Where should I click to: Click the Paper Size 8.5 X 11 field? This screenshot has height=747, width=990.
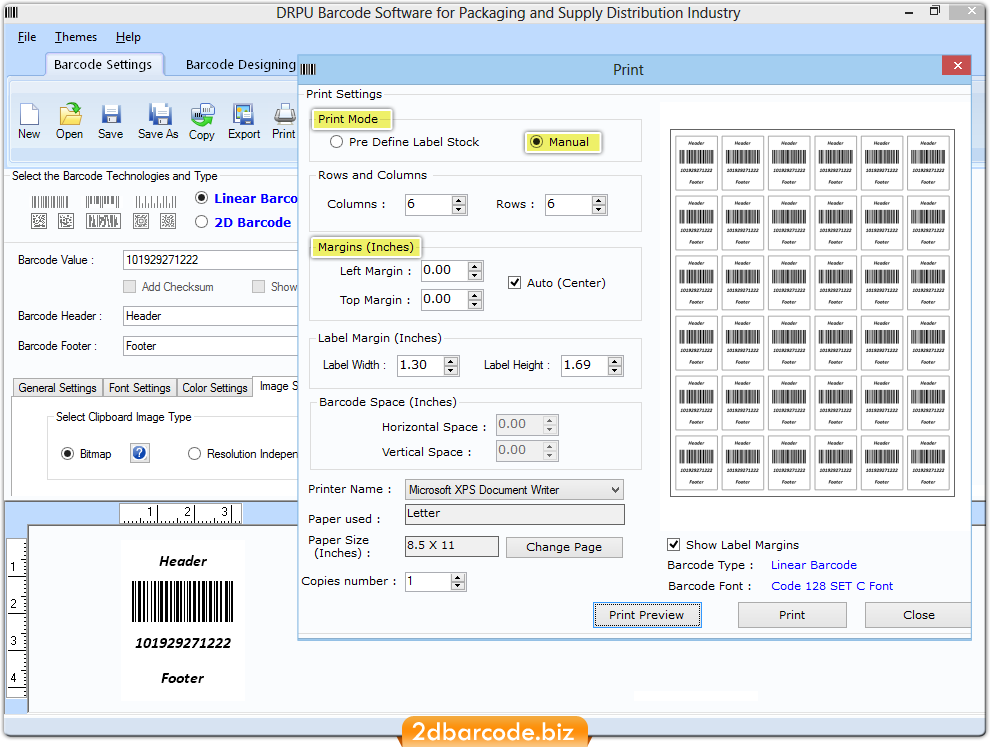point(451,546)
